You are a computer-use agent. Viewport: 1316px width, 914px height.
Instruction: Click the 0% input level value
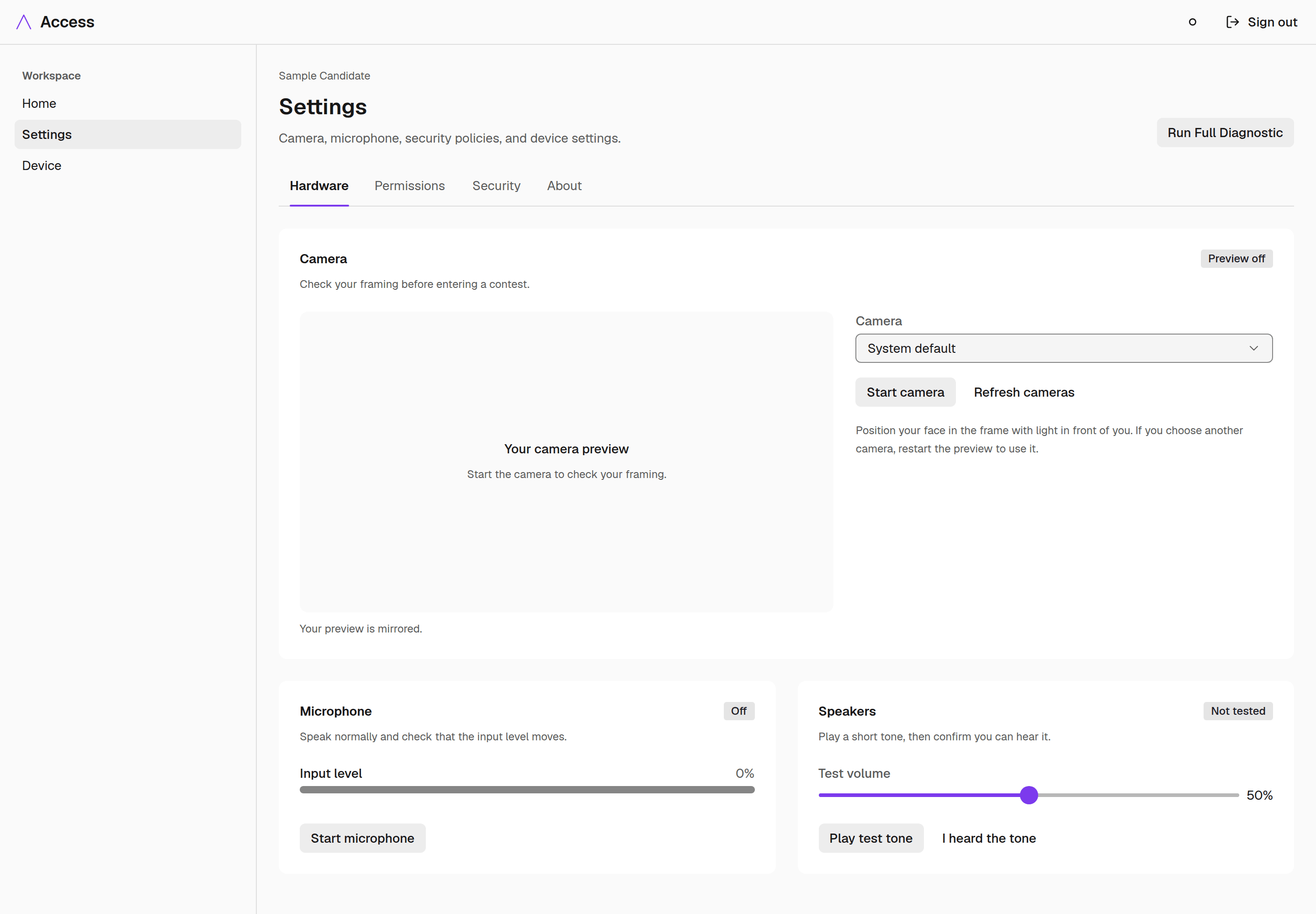[744, 773]
